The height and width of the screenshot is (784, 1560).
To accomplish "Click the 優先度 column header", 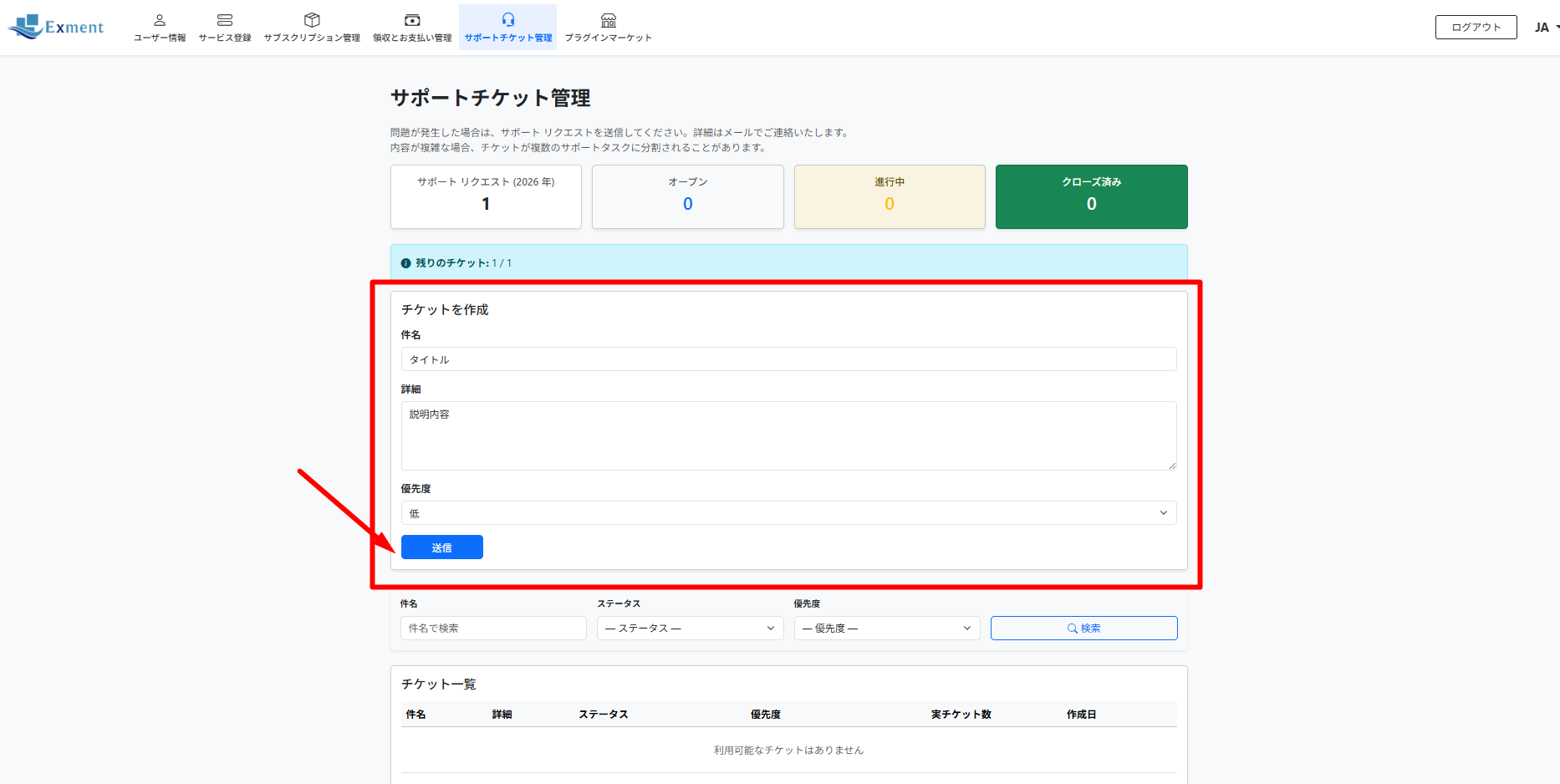I will (x=766, y=715).
